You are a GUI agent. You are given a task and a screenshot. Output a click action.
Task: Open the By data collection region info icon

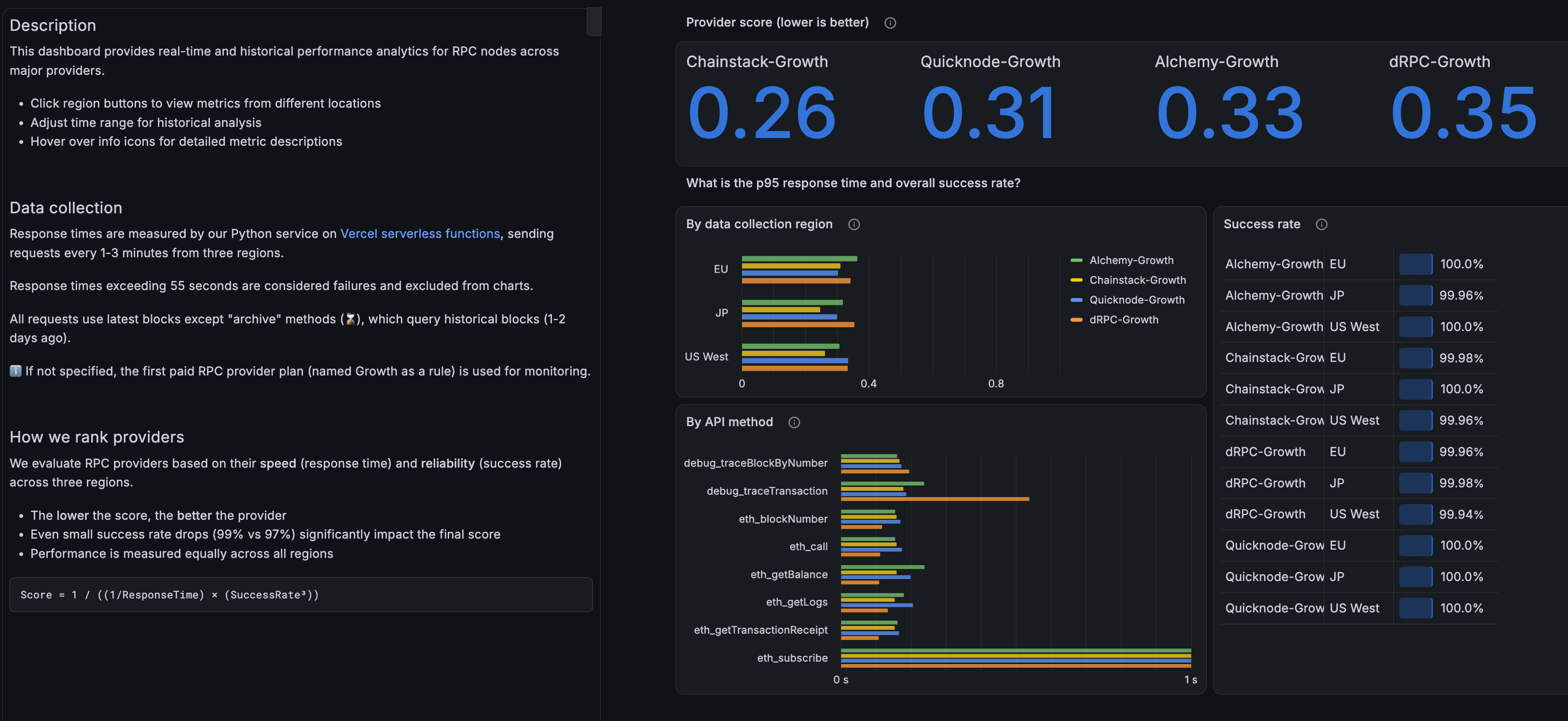pos(854,225)
